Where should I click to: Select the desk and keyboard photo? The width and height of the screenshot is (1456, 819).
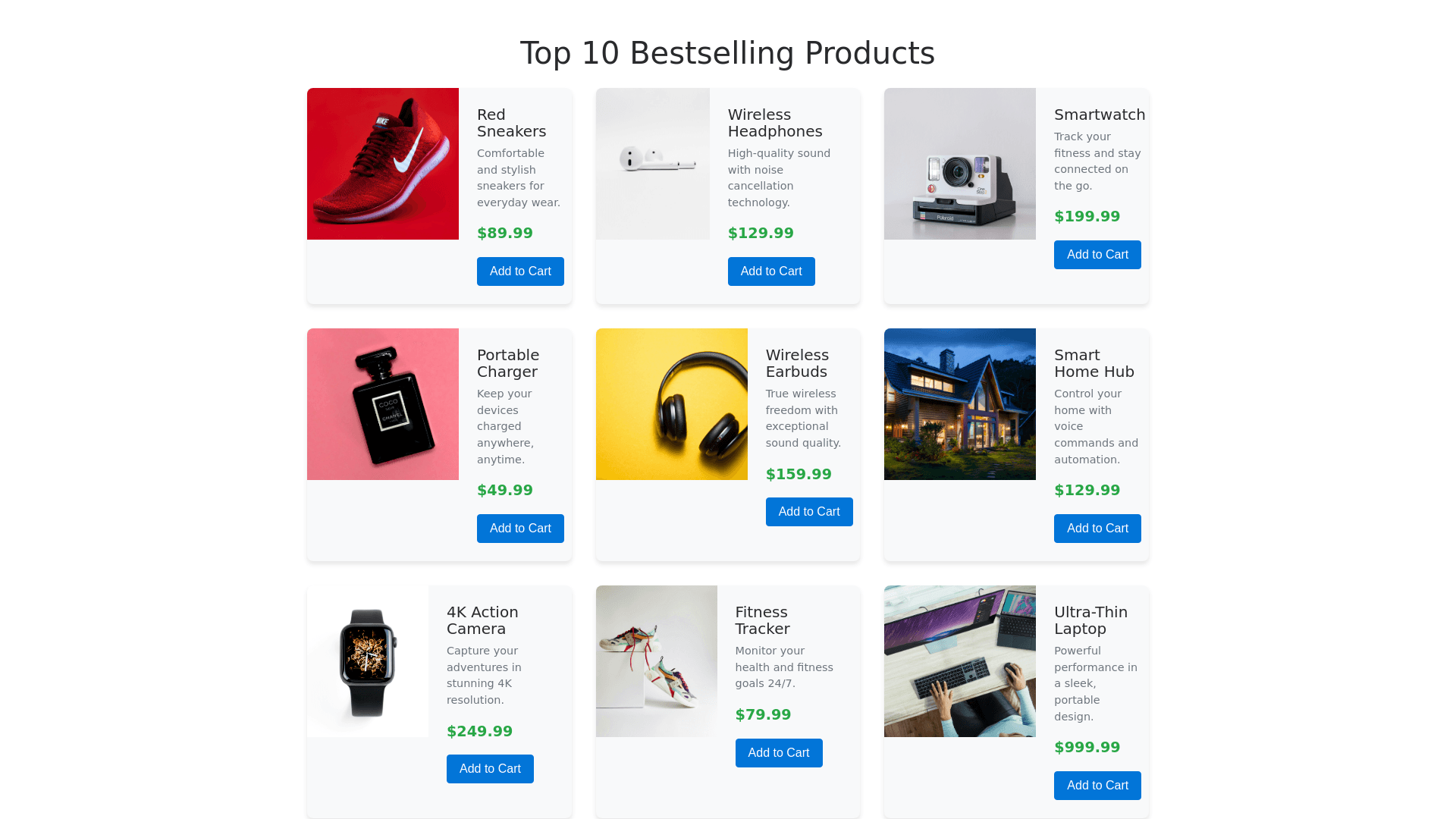coord(960,661)
